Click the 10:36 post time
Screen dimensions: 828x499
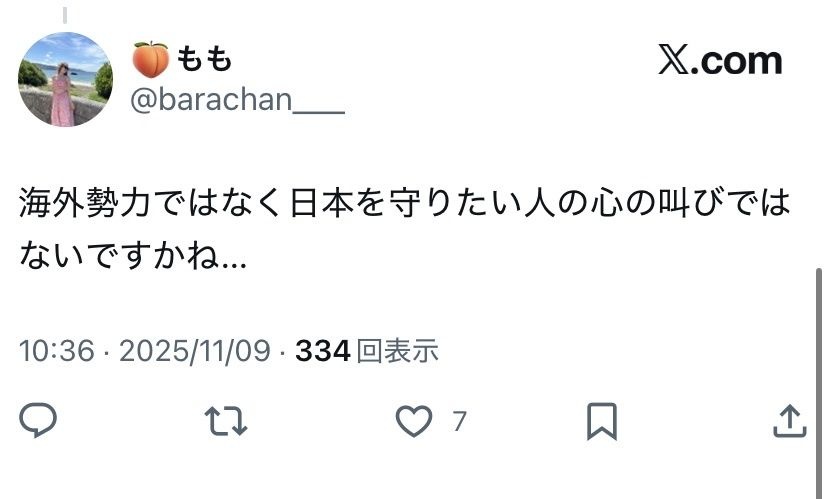(x=57, y=351)
